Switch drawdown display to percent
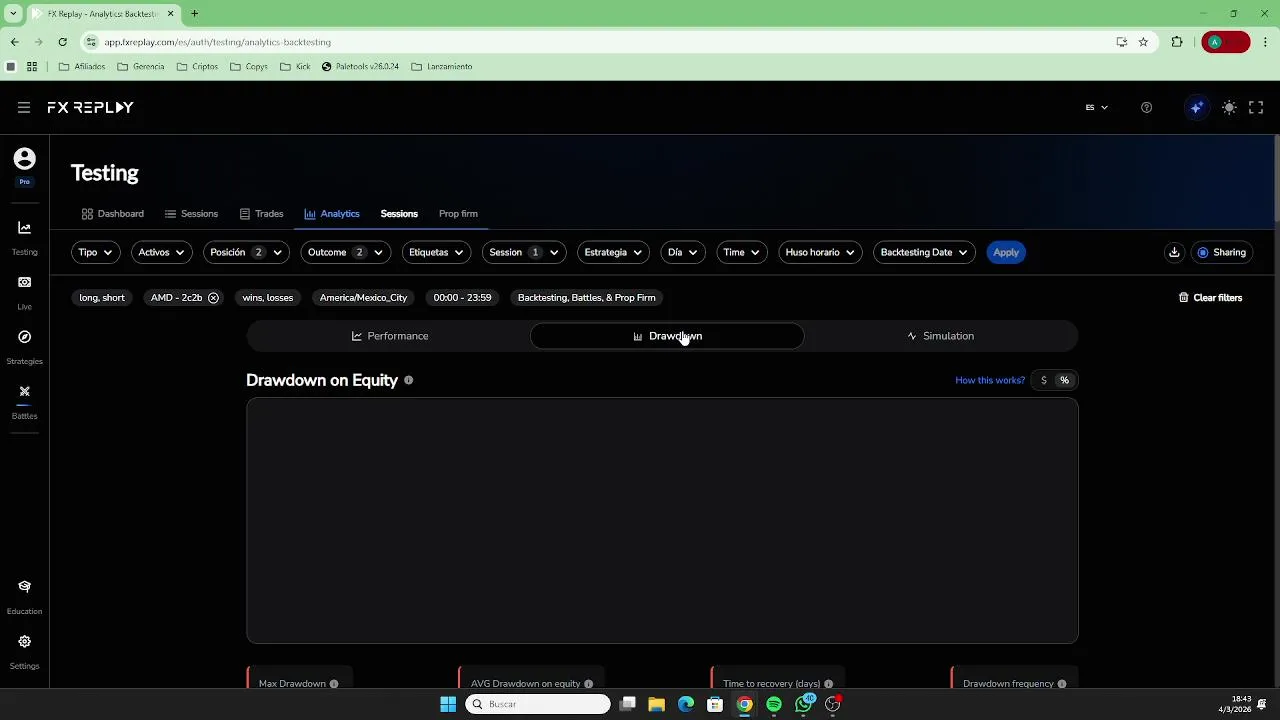The width and height of the screenshot is (1280, 720). (x=1064, y=380)
